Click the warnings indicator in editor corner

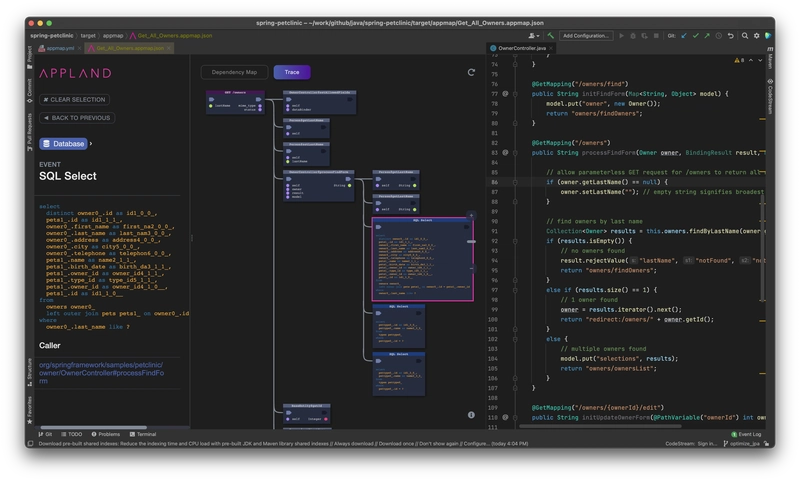[739, 60]
